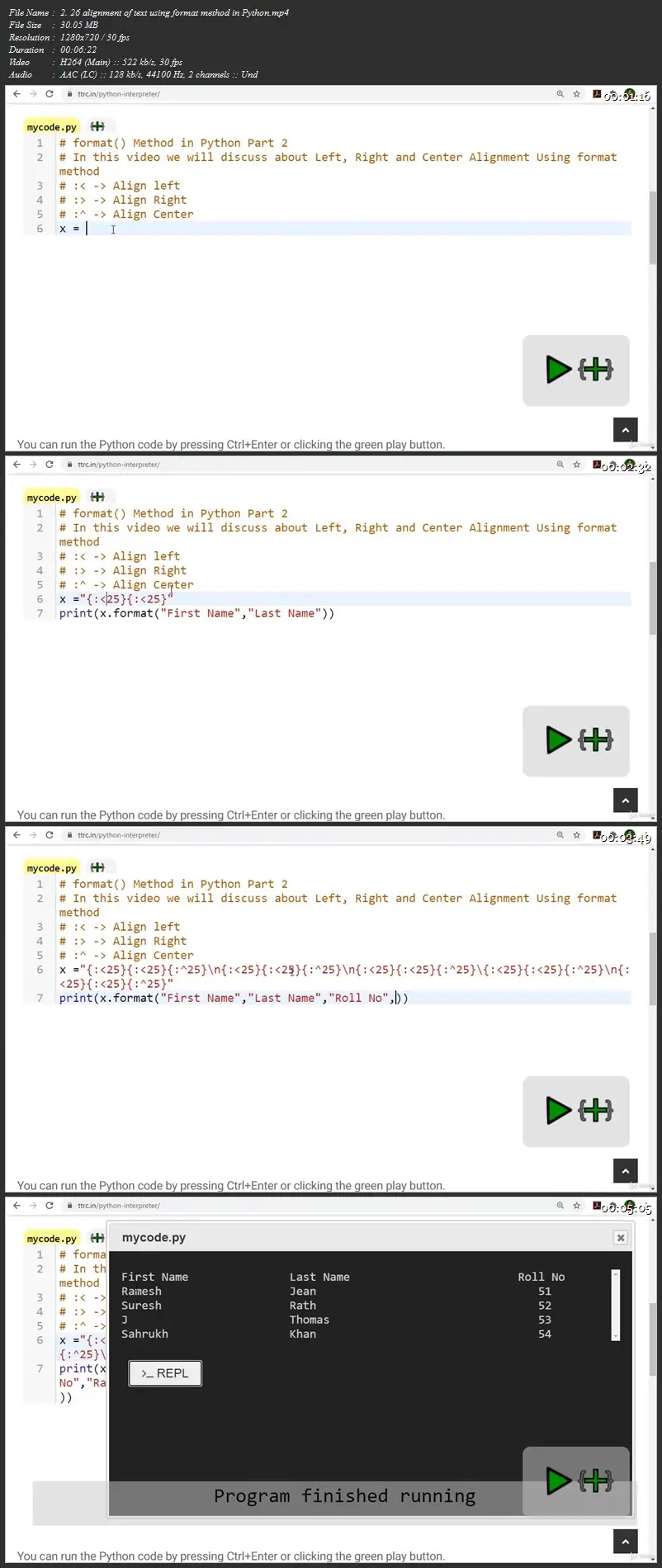Image resolution: width=662 pixels, height=1568 pixels.
Task: Click the star bookmark icon in the 00:03:49 frame
Action: tap(577, 835)
